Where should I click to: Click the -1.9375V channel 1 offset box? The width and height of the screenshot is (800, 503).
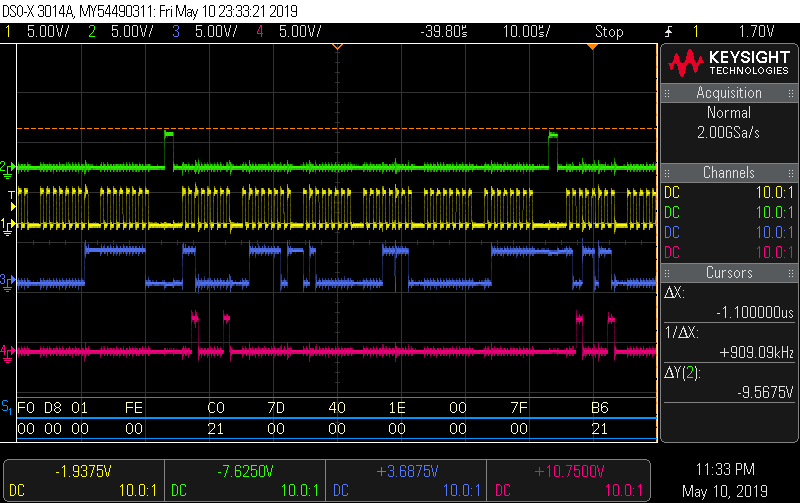[x=84, y=480]
